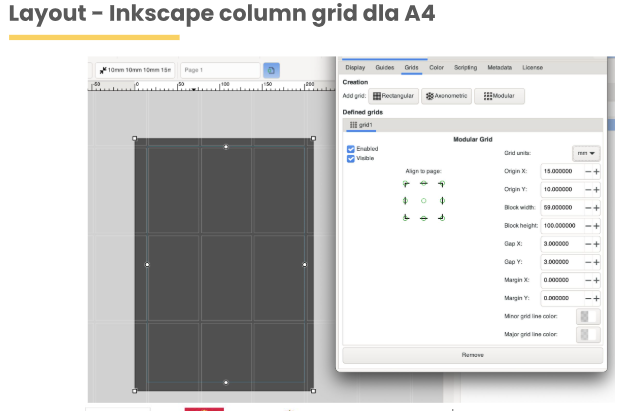The width and height of the screenshot is (632, 411).
Task: Decrease Origin Y with minus button
Action: pyautogui.click(x=588, y=190)
